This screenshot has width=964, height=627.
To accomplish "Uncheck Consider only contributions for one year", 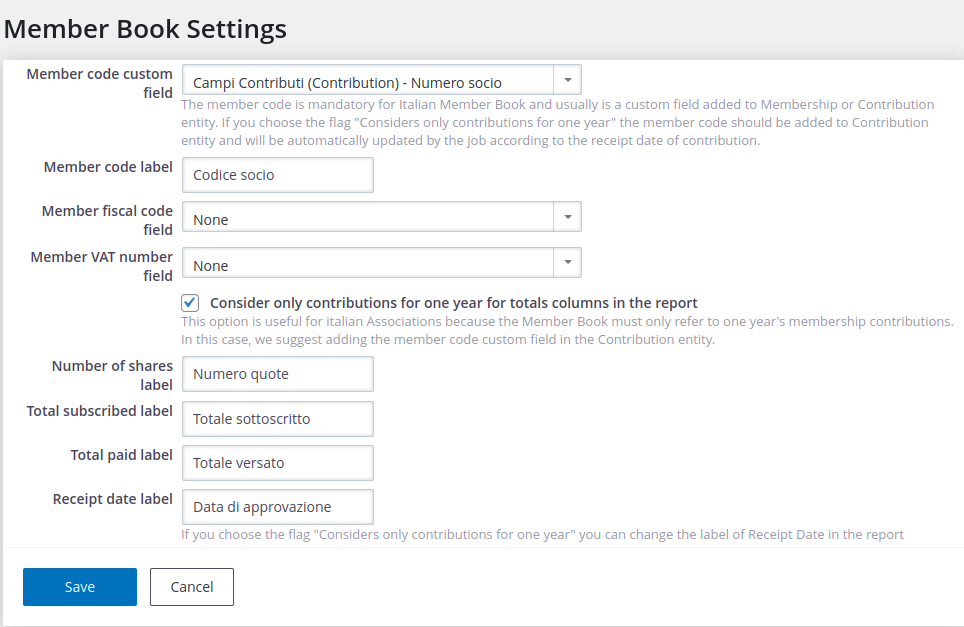I will (190, 302).
